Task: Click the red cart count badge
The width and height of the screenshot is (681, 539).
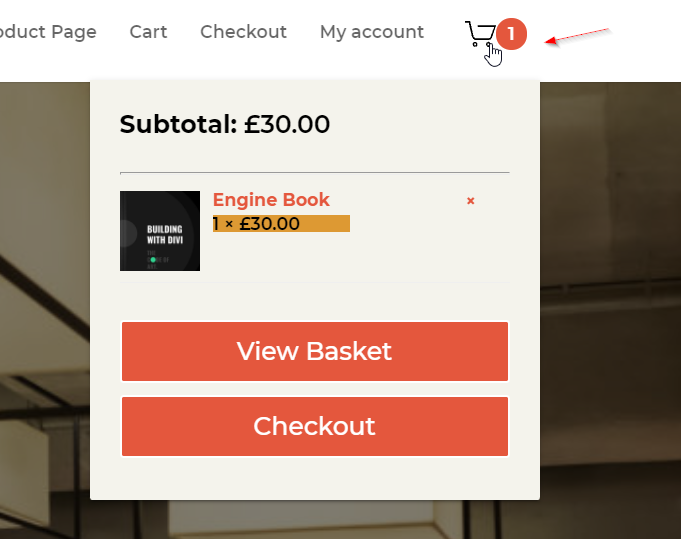Action: tap(511, 35)
